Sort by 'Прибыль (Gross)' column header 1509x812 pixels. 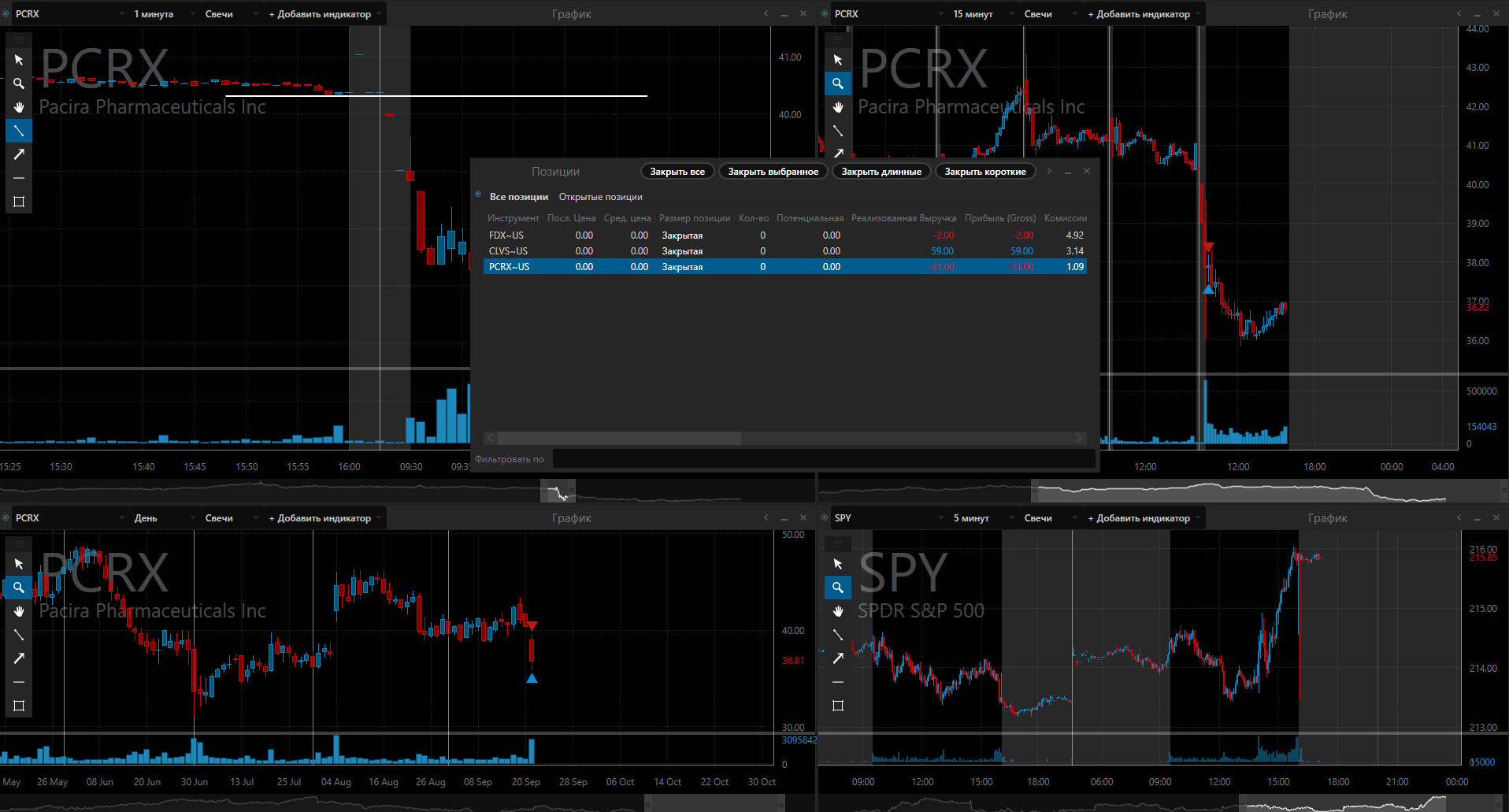click(1000, 218)
